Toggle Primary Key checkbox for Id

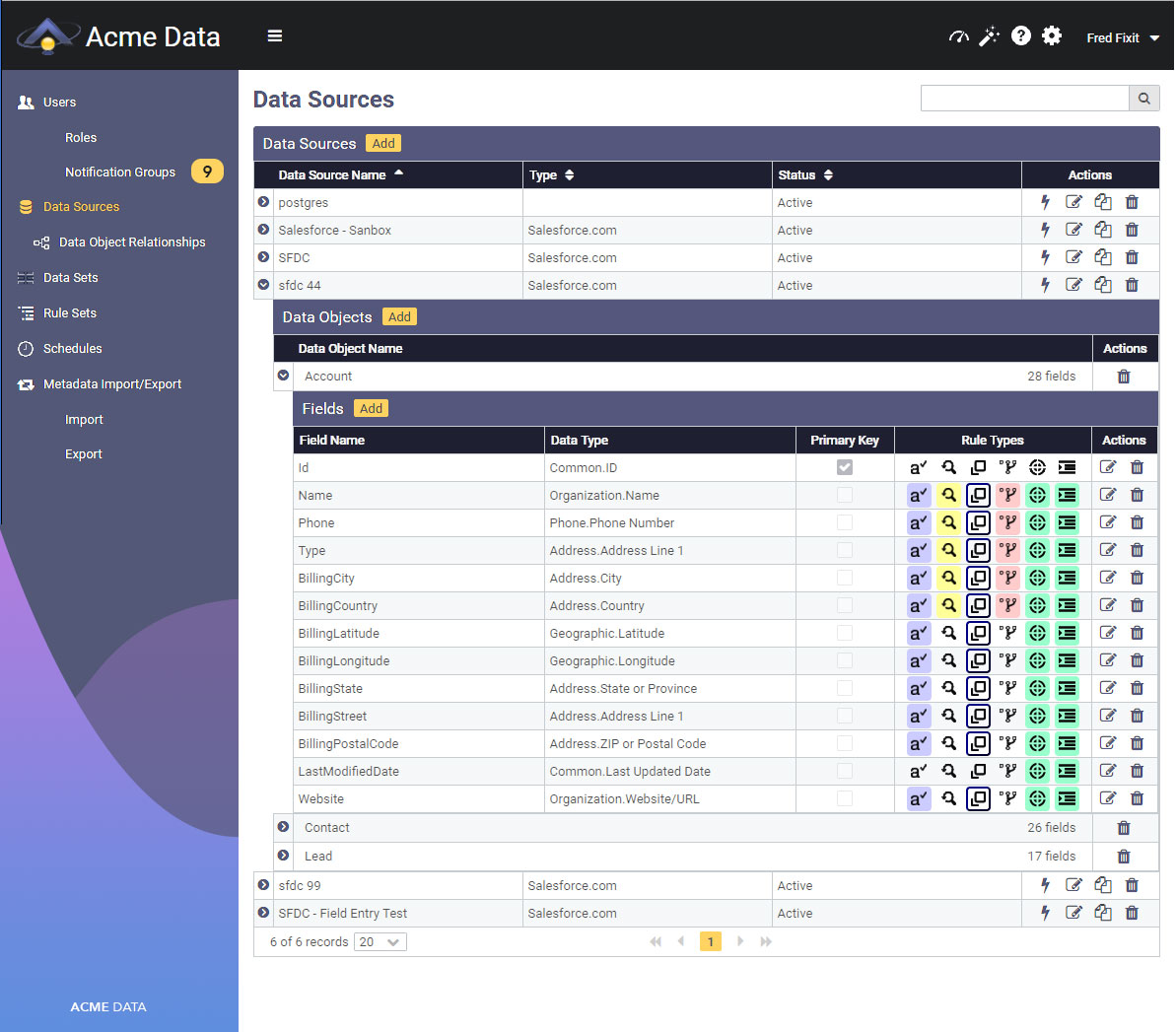(x=845, y=467)
